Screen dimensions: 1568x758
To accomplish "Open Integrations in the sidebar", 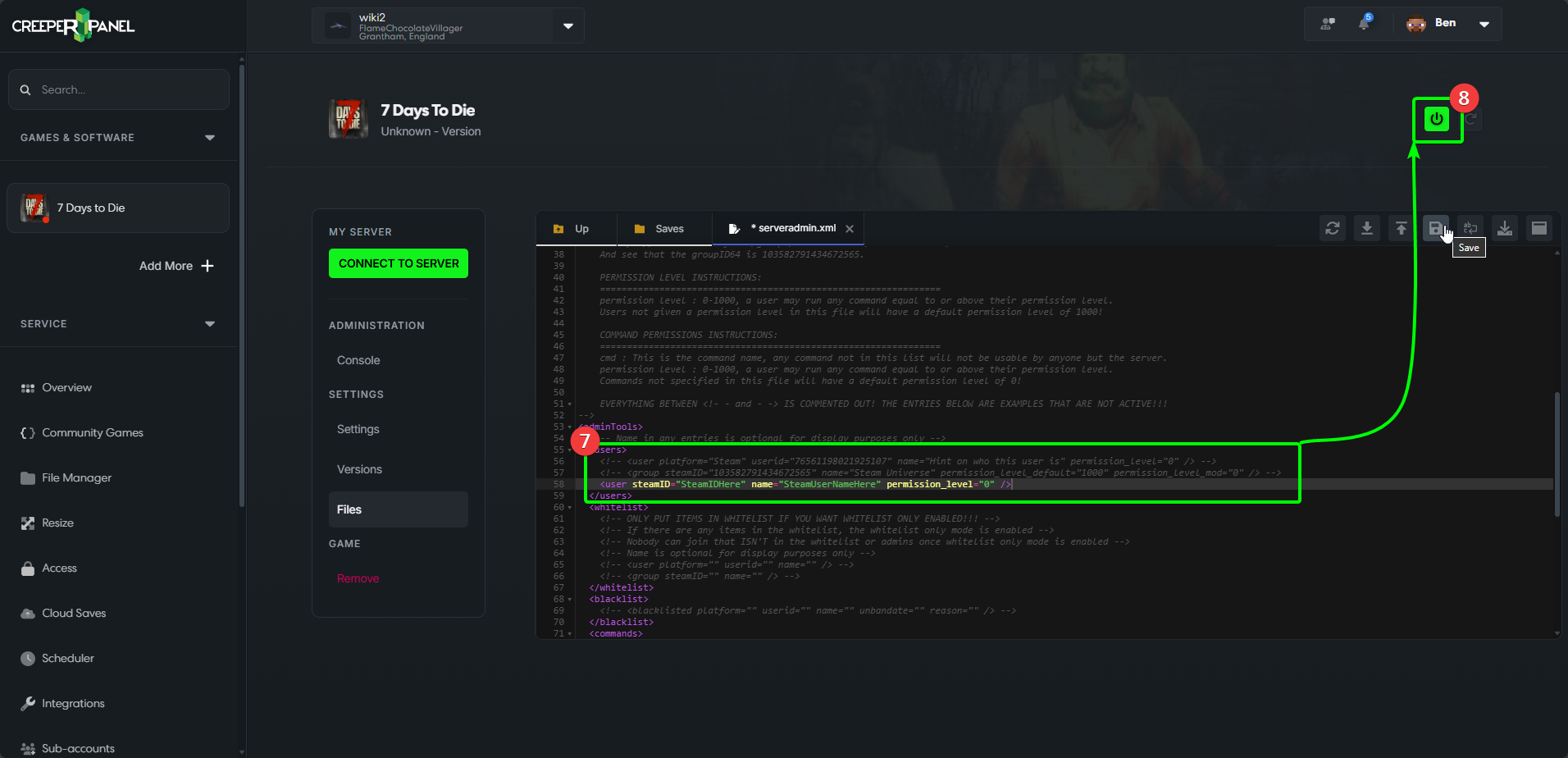I will (62, 703).
